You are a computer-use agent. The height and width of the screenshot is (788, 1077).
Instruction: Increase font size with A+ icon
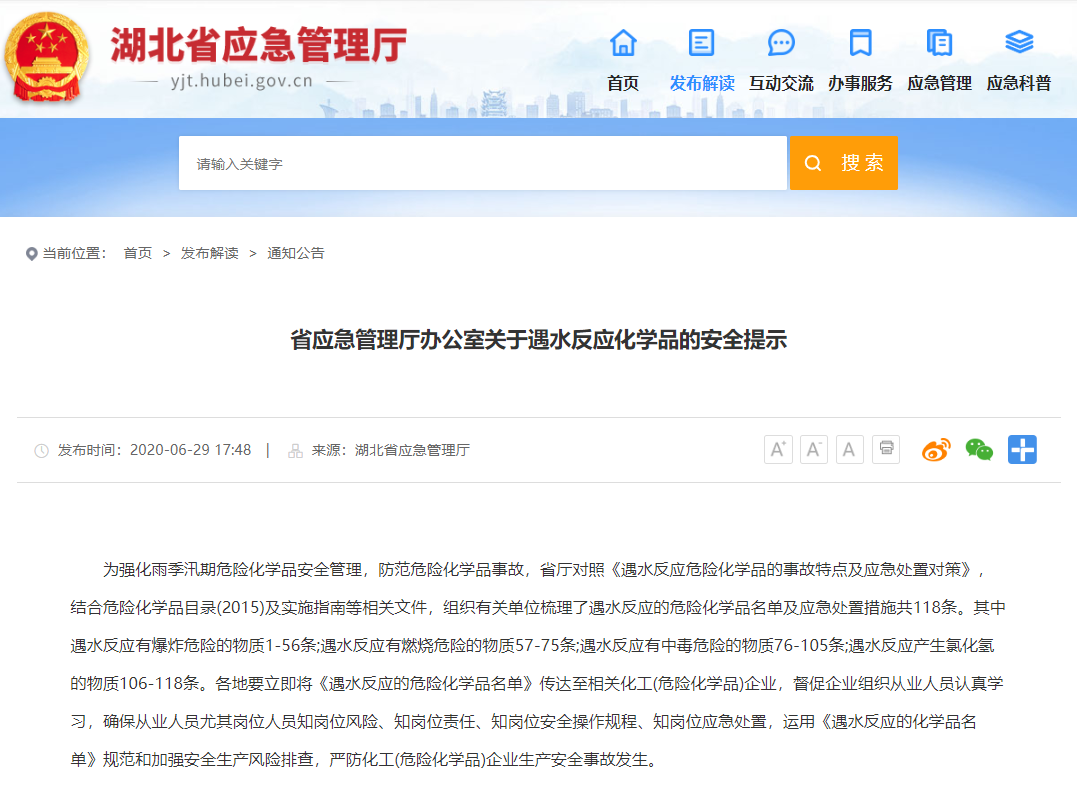(778, 450)
